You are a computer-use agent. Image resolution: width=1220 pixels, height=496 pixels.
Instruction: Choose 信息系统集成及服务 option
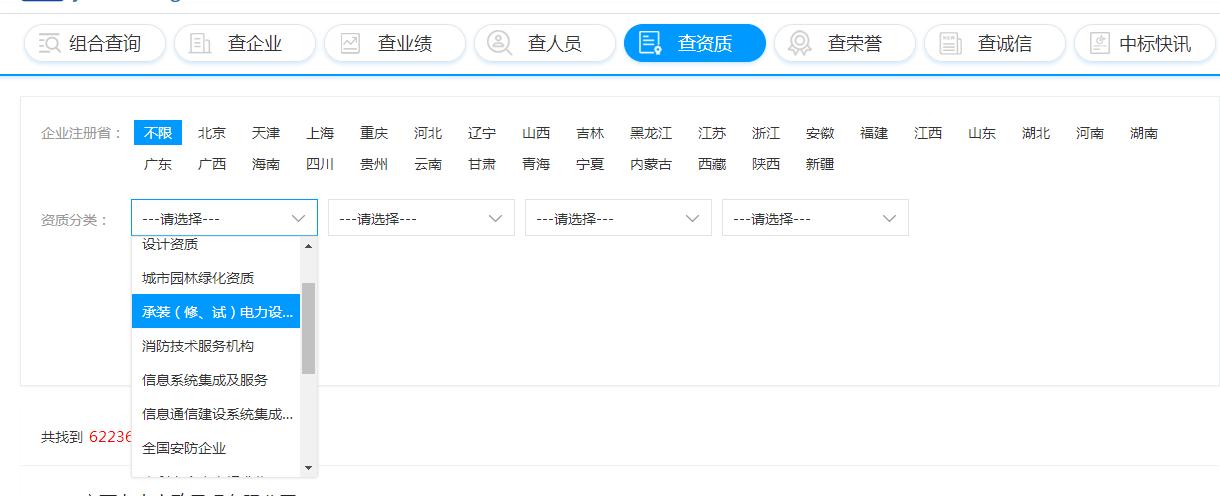tap(216, 380)
